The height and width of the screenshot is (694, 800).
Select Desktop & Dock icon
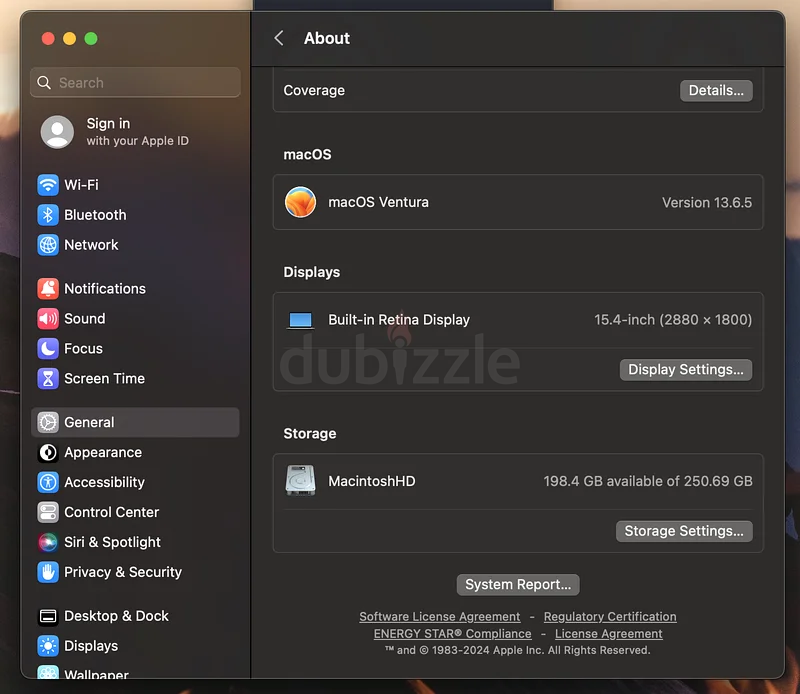click(48, 616)
